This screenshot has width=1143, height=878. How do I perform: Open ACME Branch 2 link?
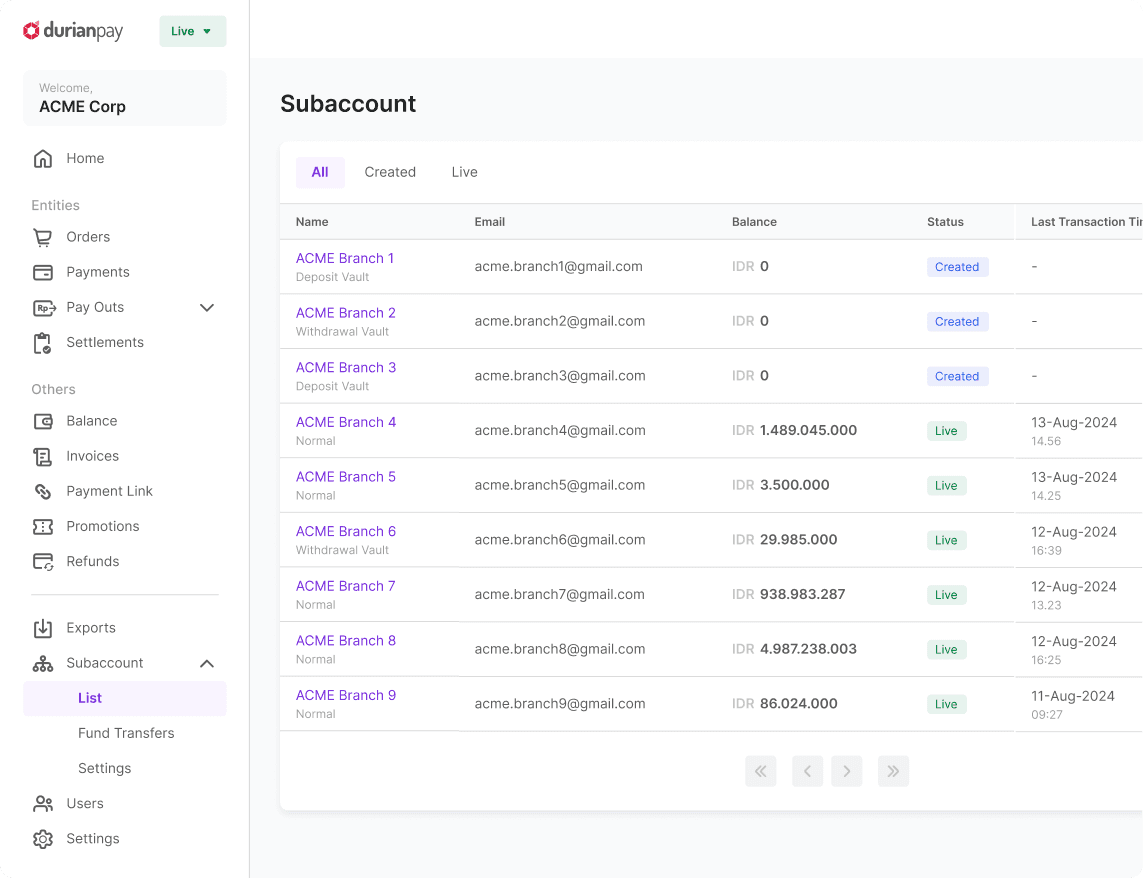(346, 313)
